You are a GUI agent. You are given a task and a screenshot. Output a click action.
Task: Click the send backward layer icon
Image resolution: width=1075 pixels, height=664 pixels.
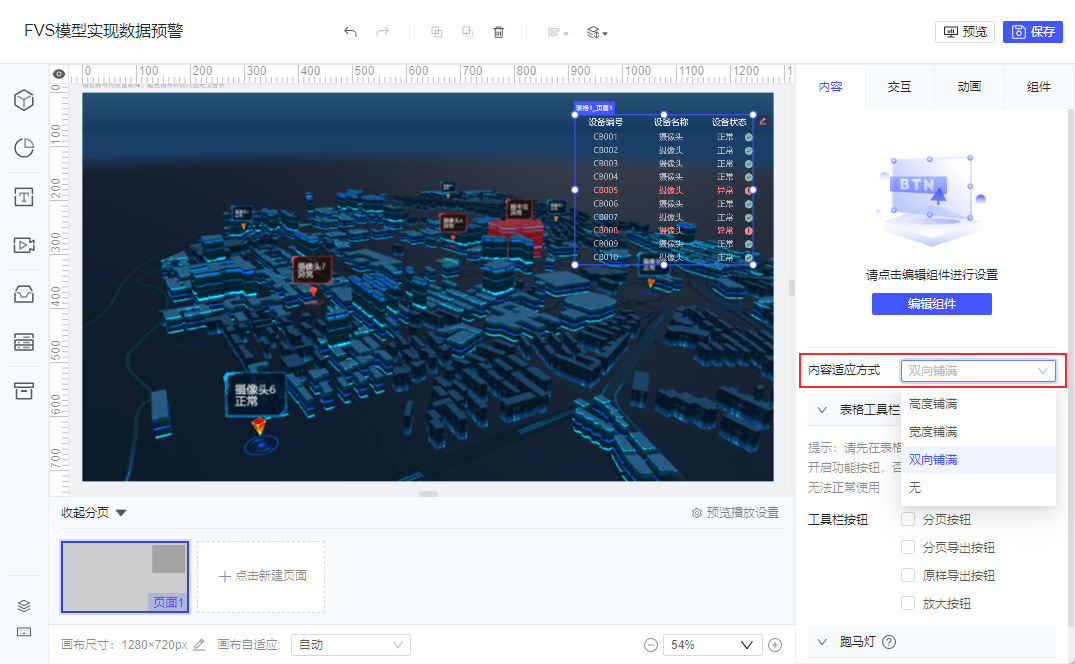coord(468,32)
